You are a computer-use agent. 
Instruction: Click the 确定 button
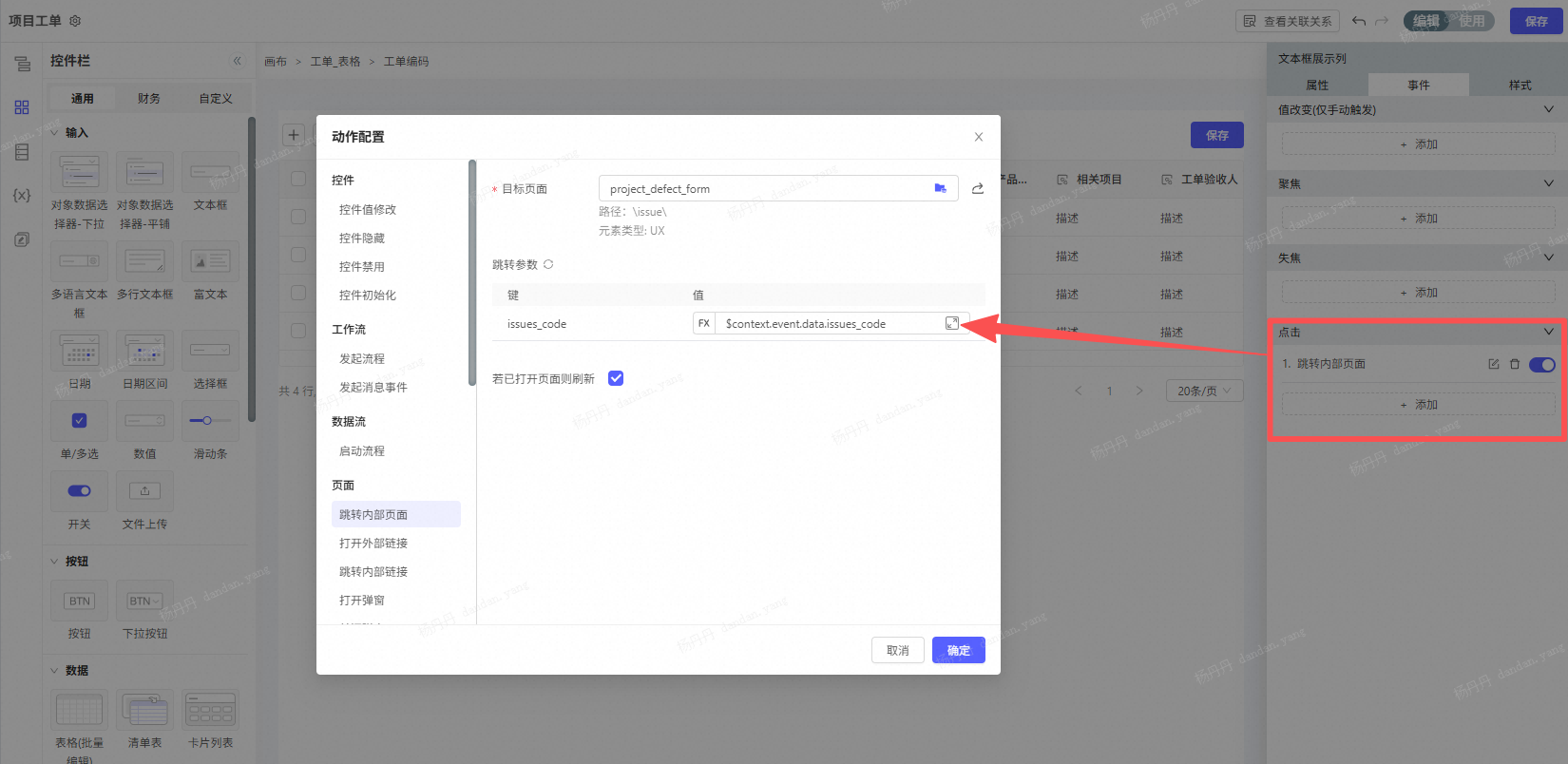[x=958, y=650]
